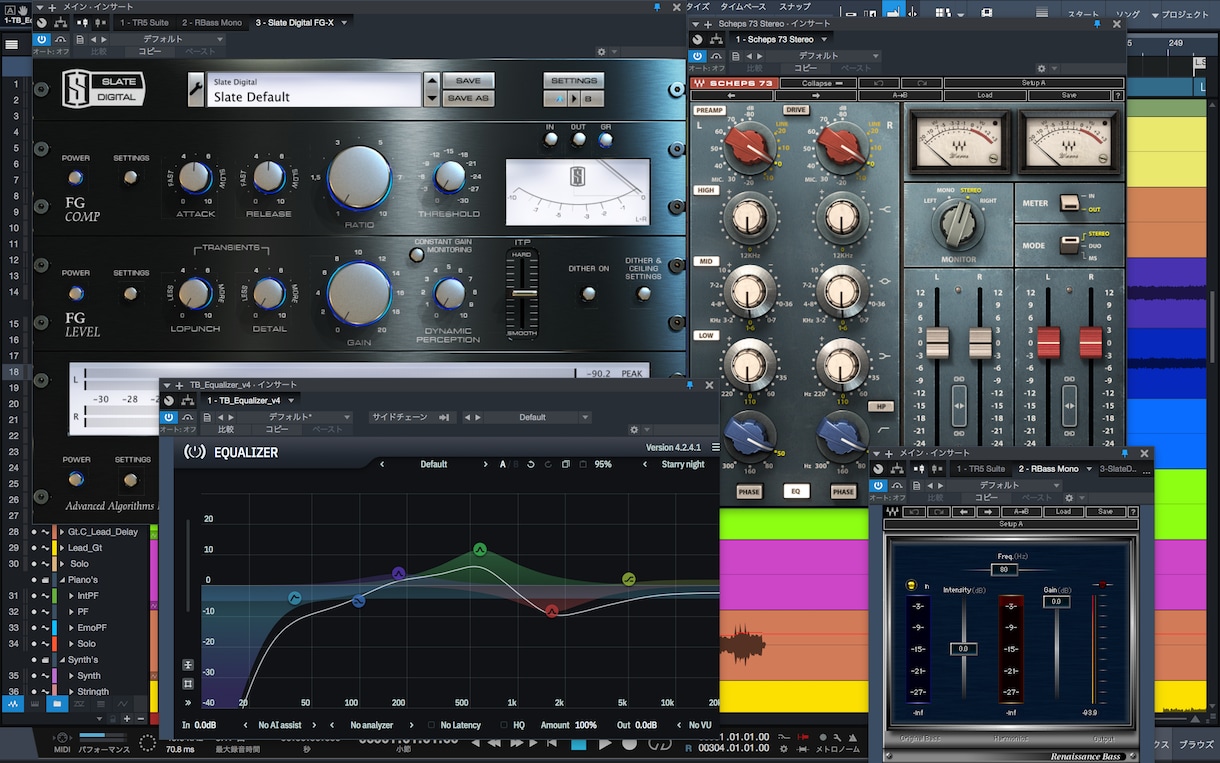Toggle the FG Comp power switch

75,178
